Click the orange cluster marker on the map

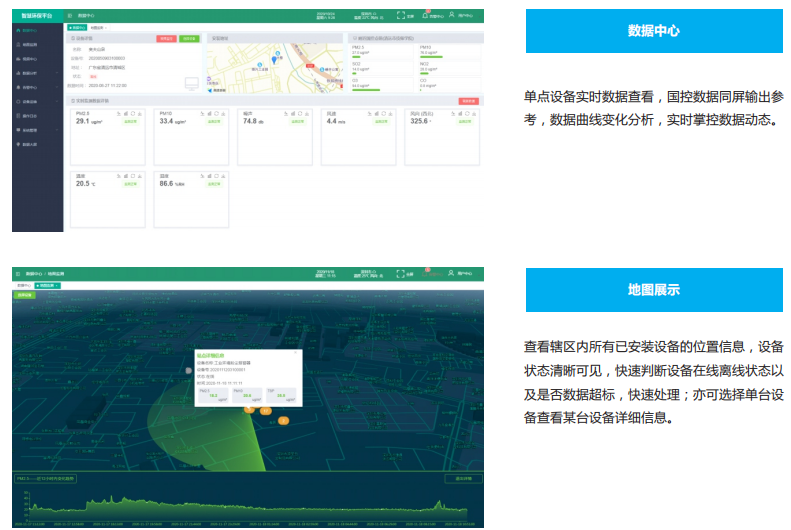tap(266, 410)
